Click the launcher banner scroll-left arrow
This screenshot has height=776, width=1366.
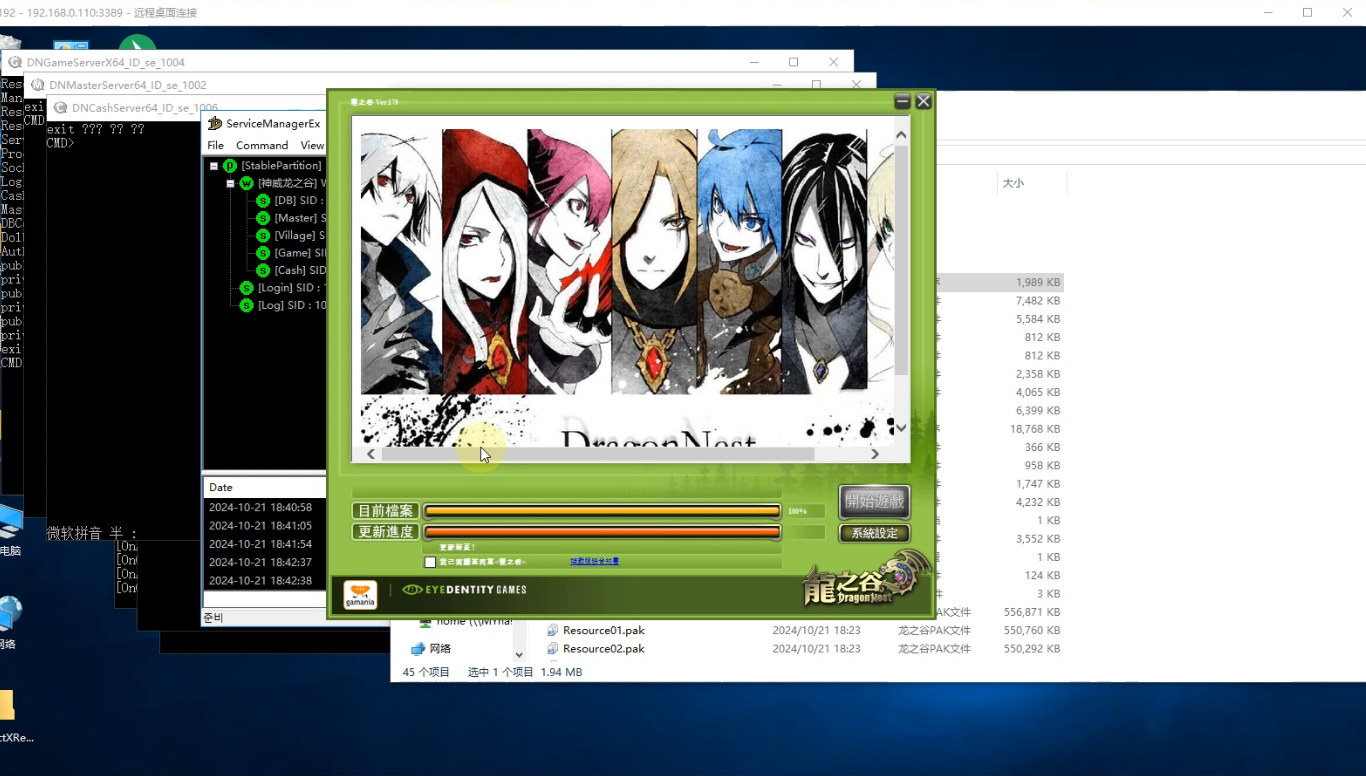(x=371, y=454)
